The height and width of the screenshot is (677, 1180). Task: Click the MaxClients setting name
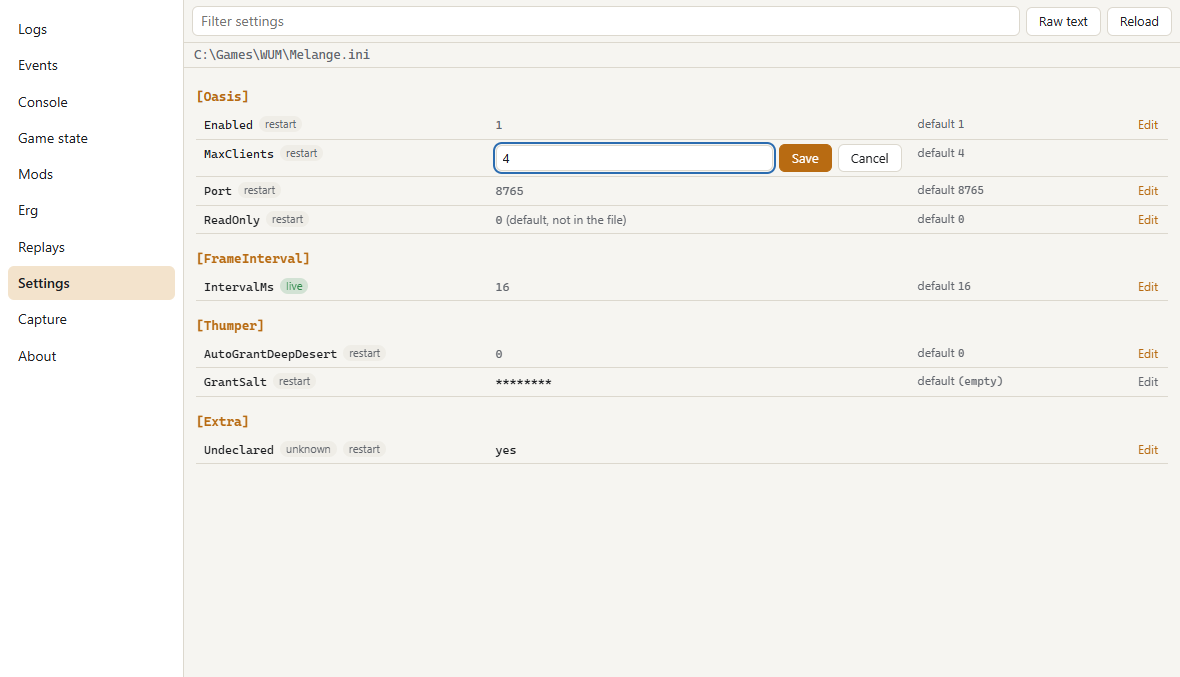(239, 153)
